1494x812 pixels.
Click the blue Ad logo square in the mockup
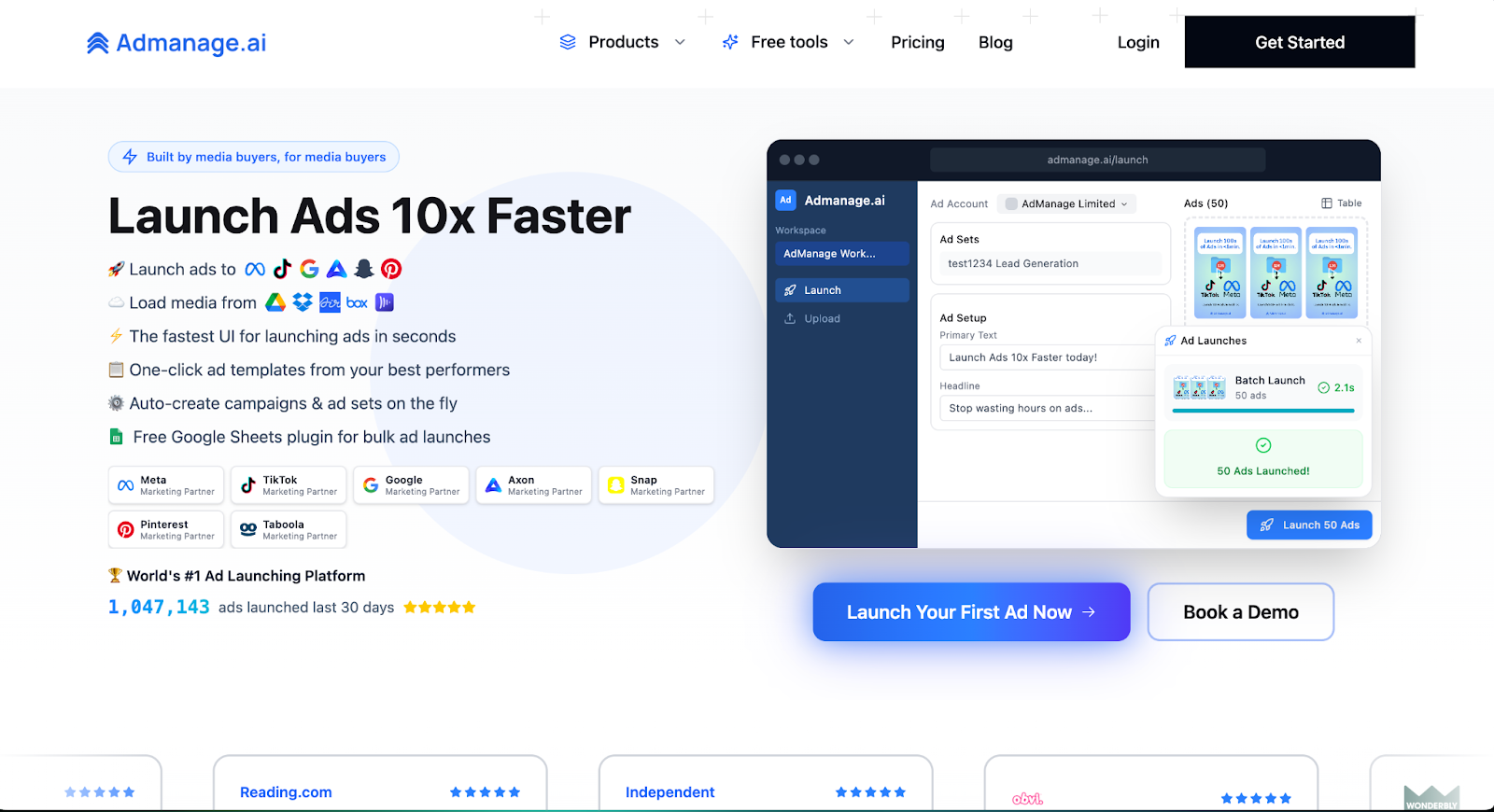tap(785, 200)
